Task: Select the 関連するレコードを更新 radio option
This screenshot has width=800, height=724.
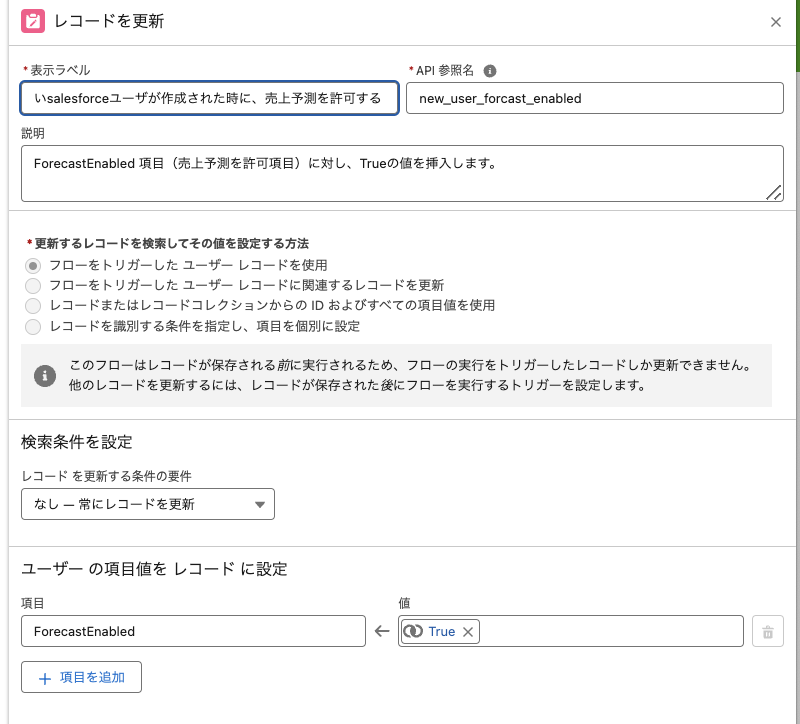Action: pyautogui.click(x=34, y=286)
